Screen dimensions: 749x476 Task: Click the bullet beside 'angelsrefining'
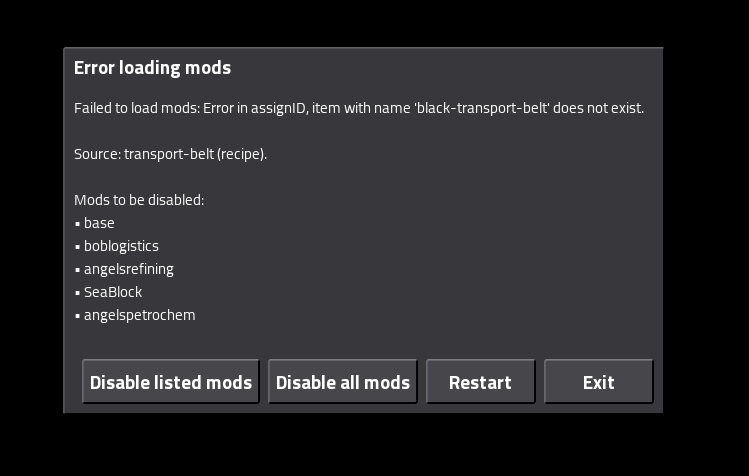[x=77, y=270]
